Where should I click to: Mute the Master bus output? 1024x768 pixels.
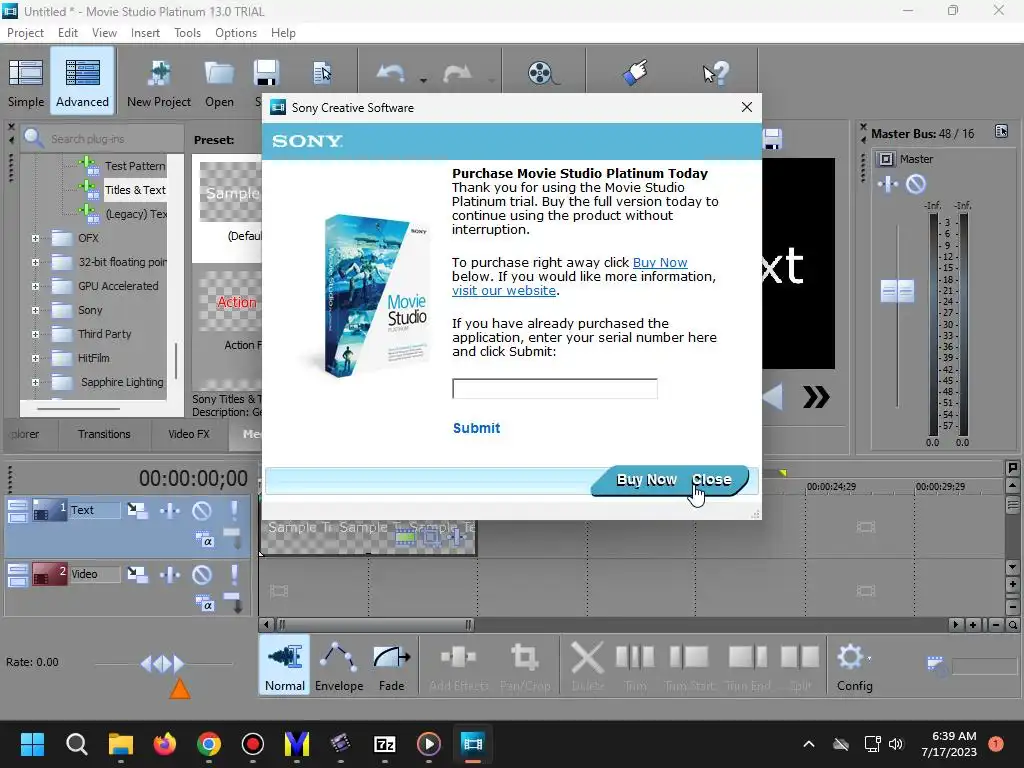pyautogui.click(x=916, y=184)
